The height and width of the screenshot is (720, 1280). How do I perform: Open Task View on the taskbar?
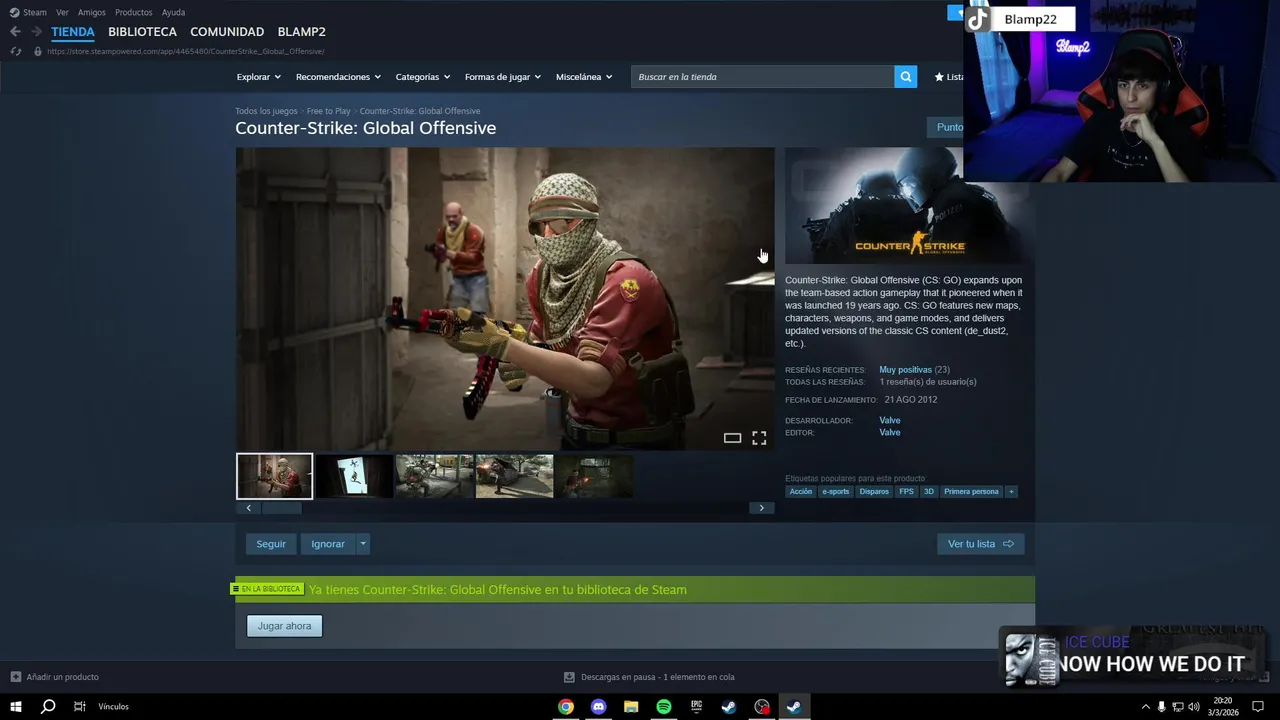79,707
